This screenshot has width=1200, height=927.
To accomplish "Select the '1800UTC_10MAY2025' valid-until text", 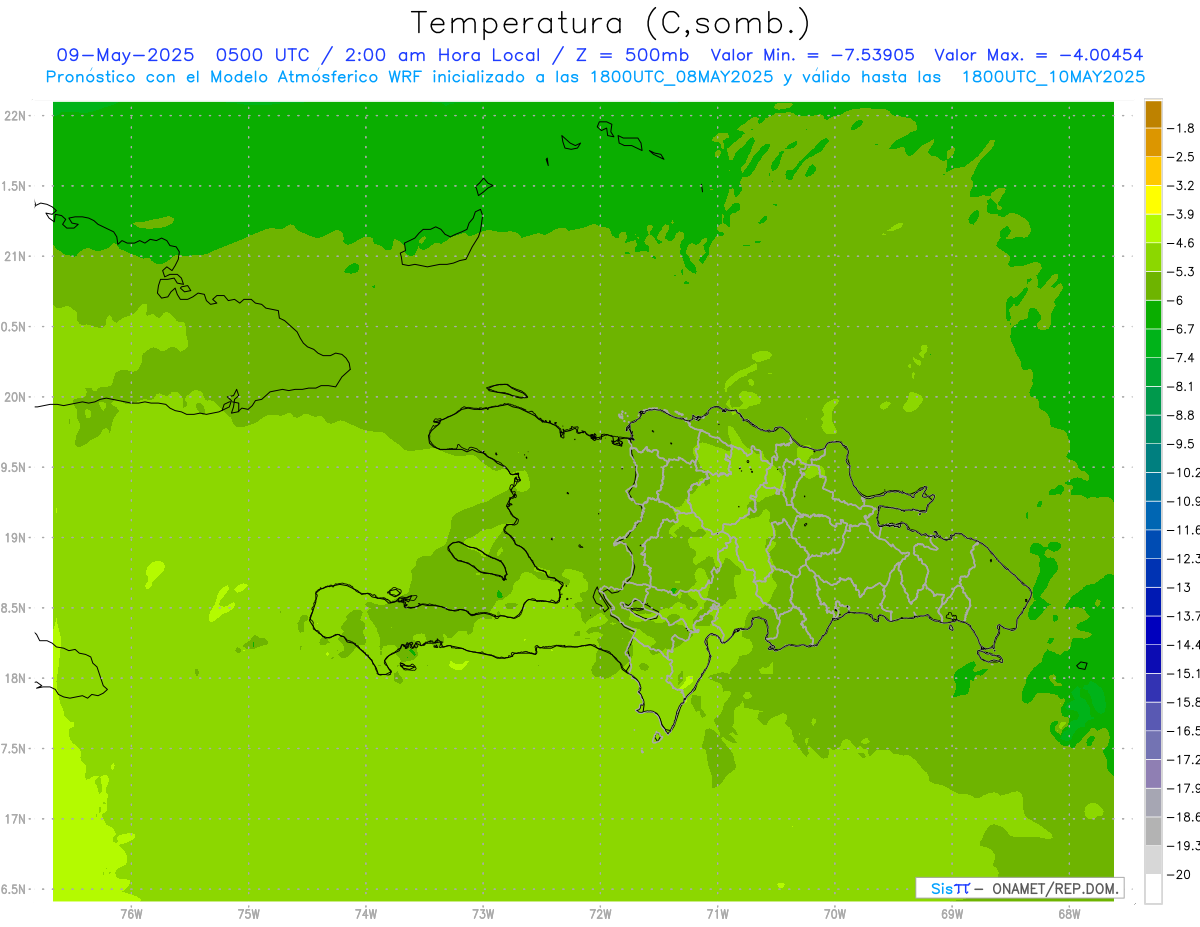I will point(1053,76).
